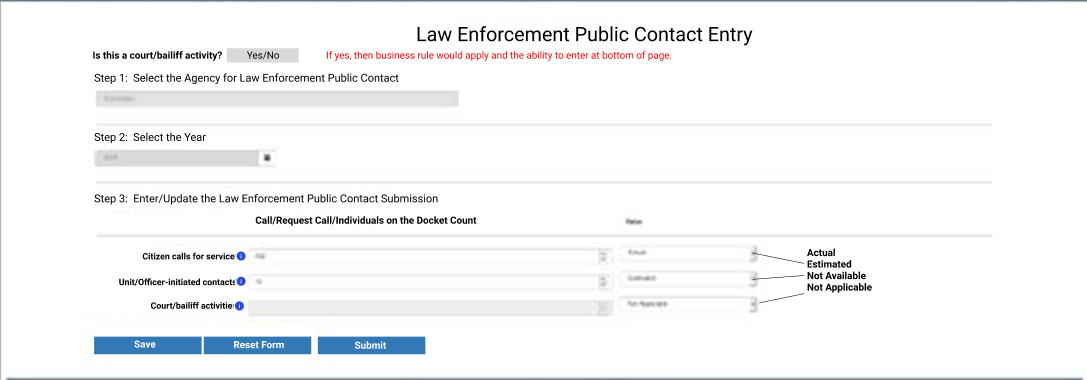Click the info icon next to Unit/Officer-initiated contacts
Image resolution: width=1087 pixels, height=380 pixels.
click(x=241, y=282)
